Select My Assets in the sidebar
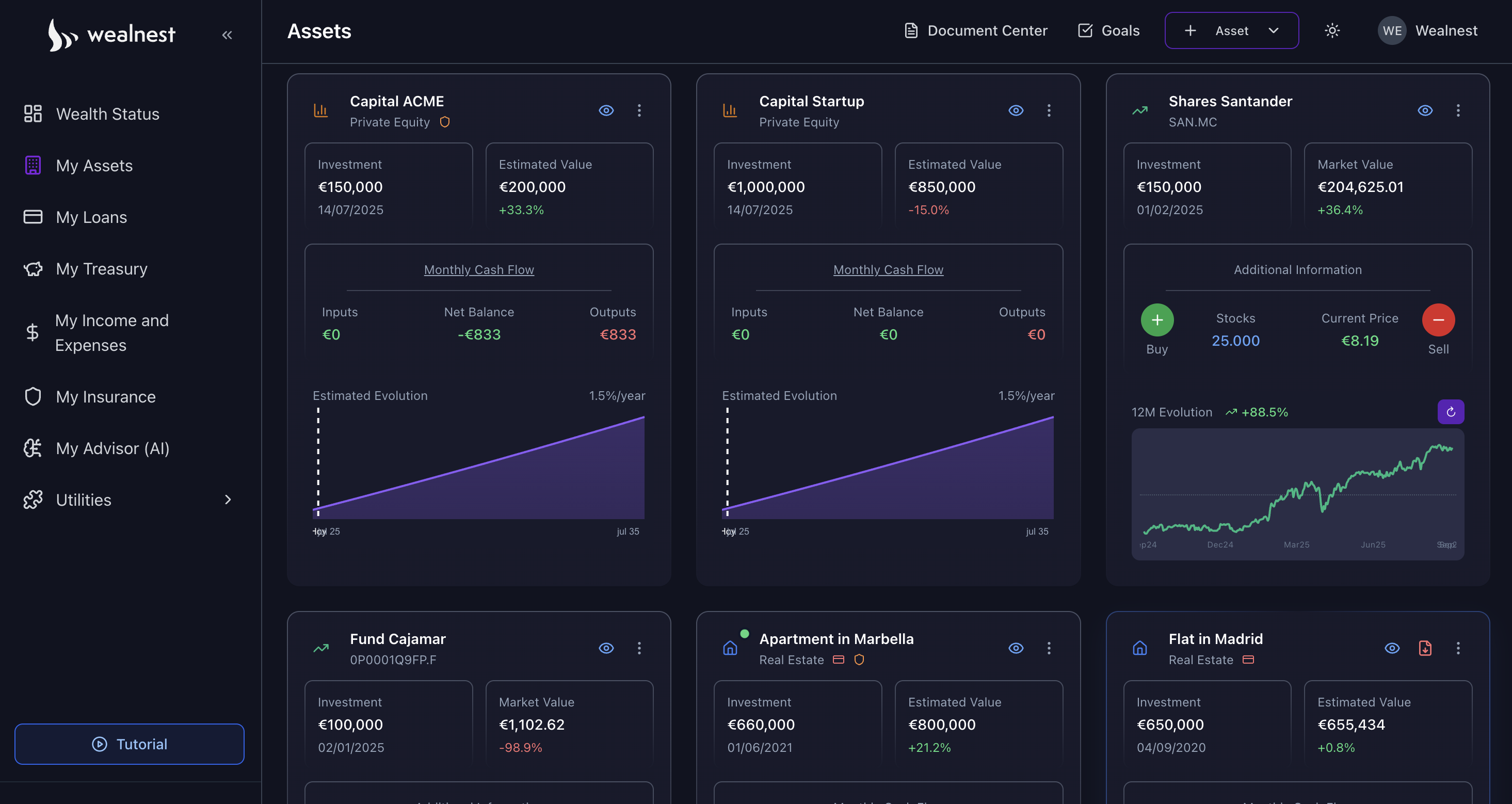Screen dimensions: 1512x804 pos(94,166)
